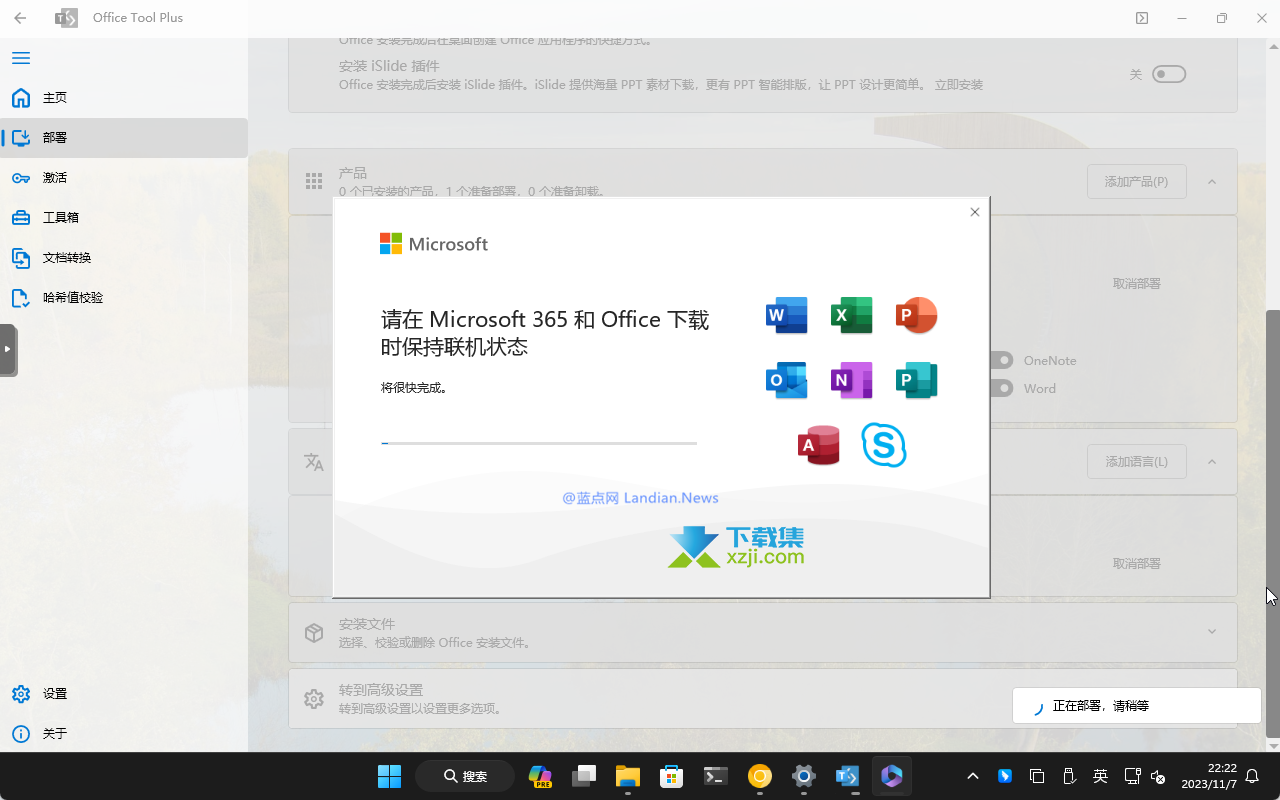Click the overlapping windows tray icon
Viewport: 1280px width, 800px height.
pyautogui.click(x=1037, y=776)
